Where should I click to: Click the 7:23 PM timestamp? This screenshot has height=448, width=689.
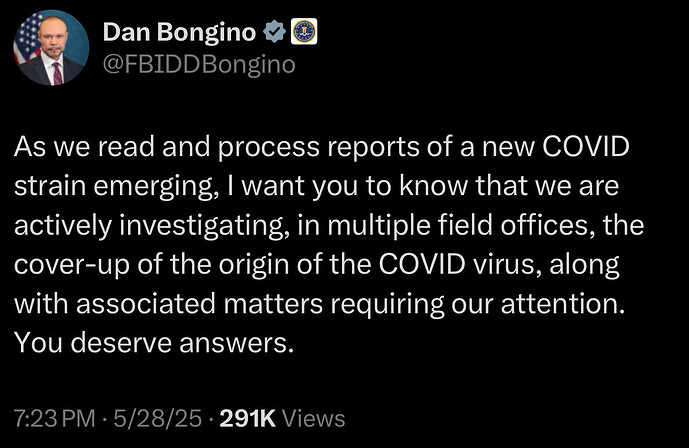pos(54,418)
